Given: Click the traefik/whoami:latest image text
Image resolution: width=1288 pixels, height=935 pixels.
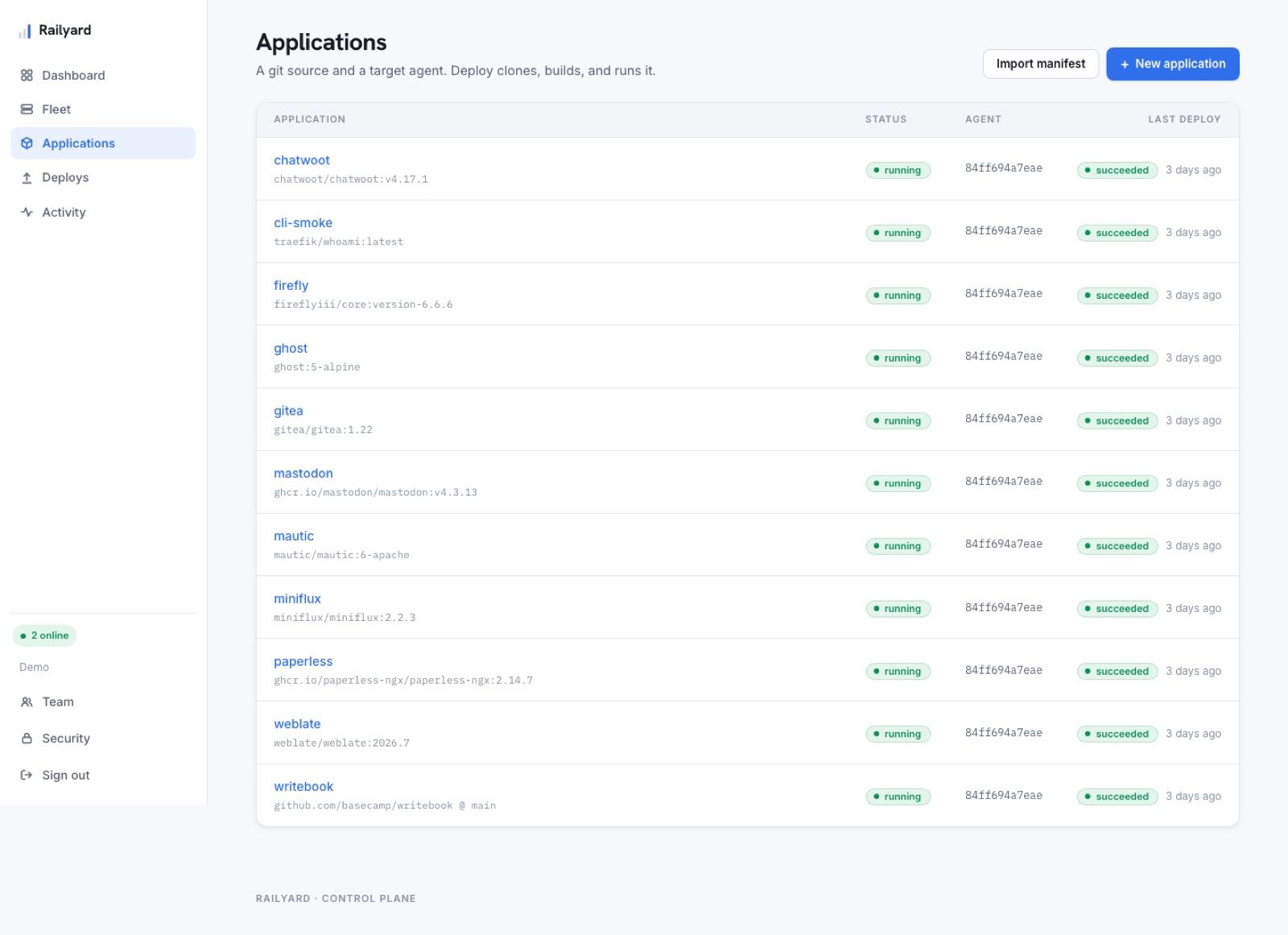Looking at the screenshot, I should 338,242.
